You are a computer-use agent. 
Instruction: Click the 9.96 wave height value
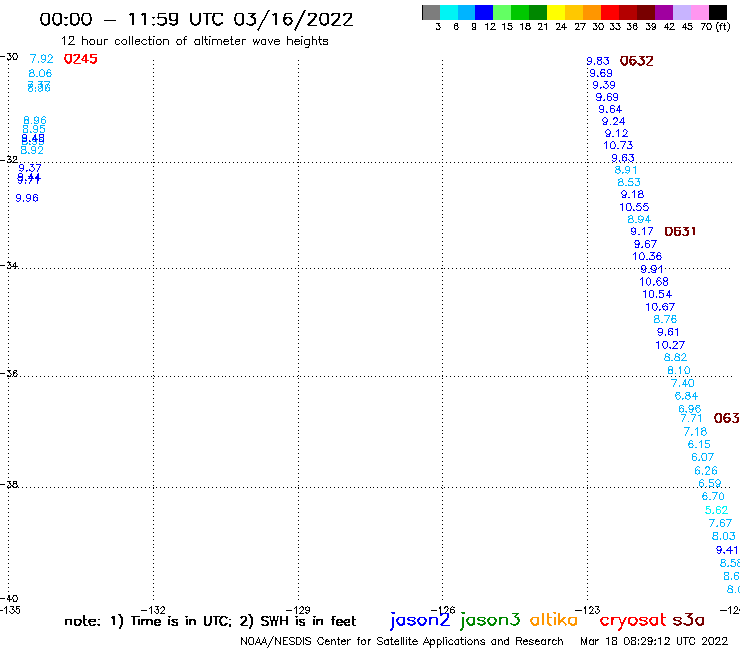[x=27, y=198]
